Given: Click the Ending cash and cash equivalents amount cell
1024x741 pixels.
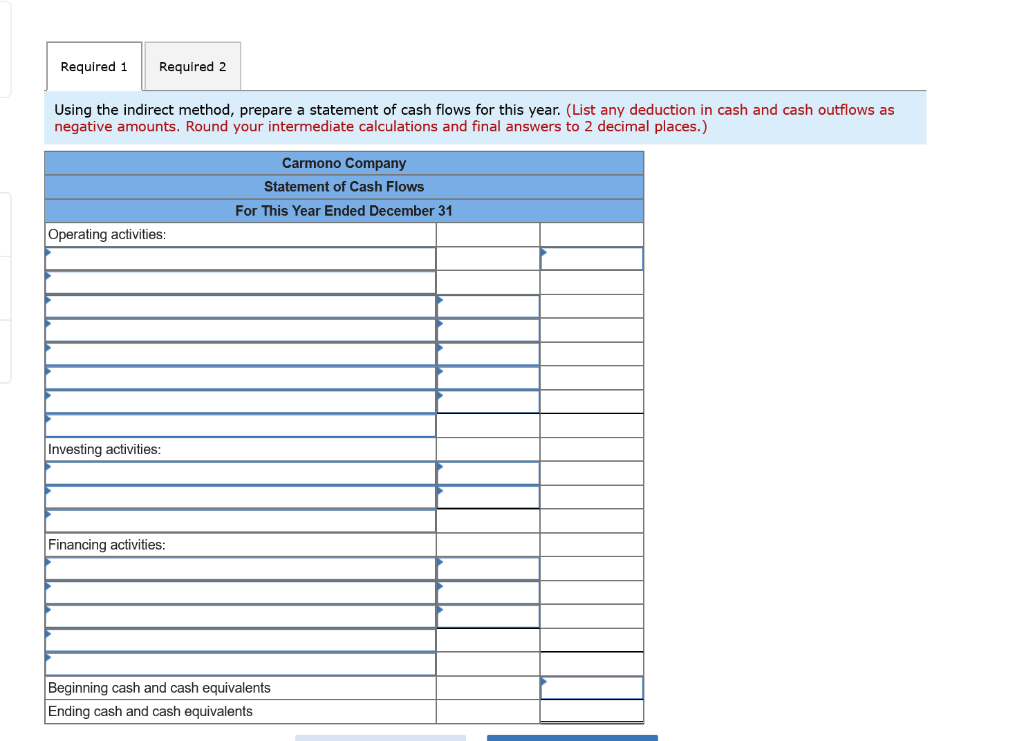Looking at the screenshot, I should click(591, 711).
